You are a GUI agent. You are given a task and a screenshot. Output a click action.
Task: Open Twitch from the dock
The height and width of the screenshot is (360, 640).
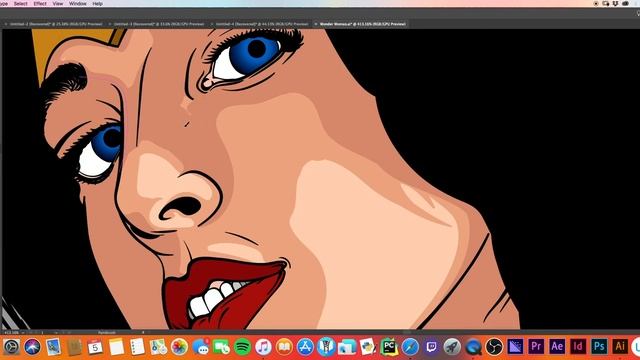[431, 347]
